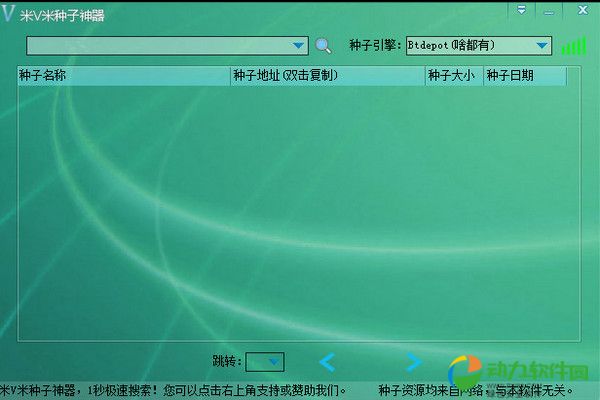Go to next page with right arrow

[413, 362]
